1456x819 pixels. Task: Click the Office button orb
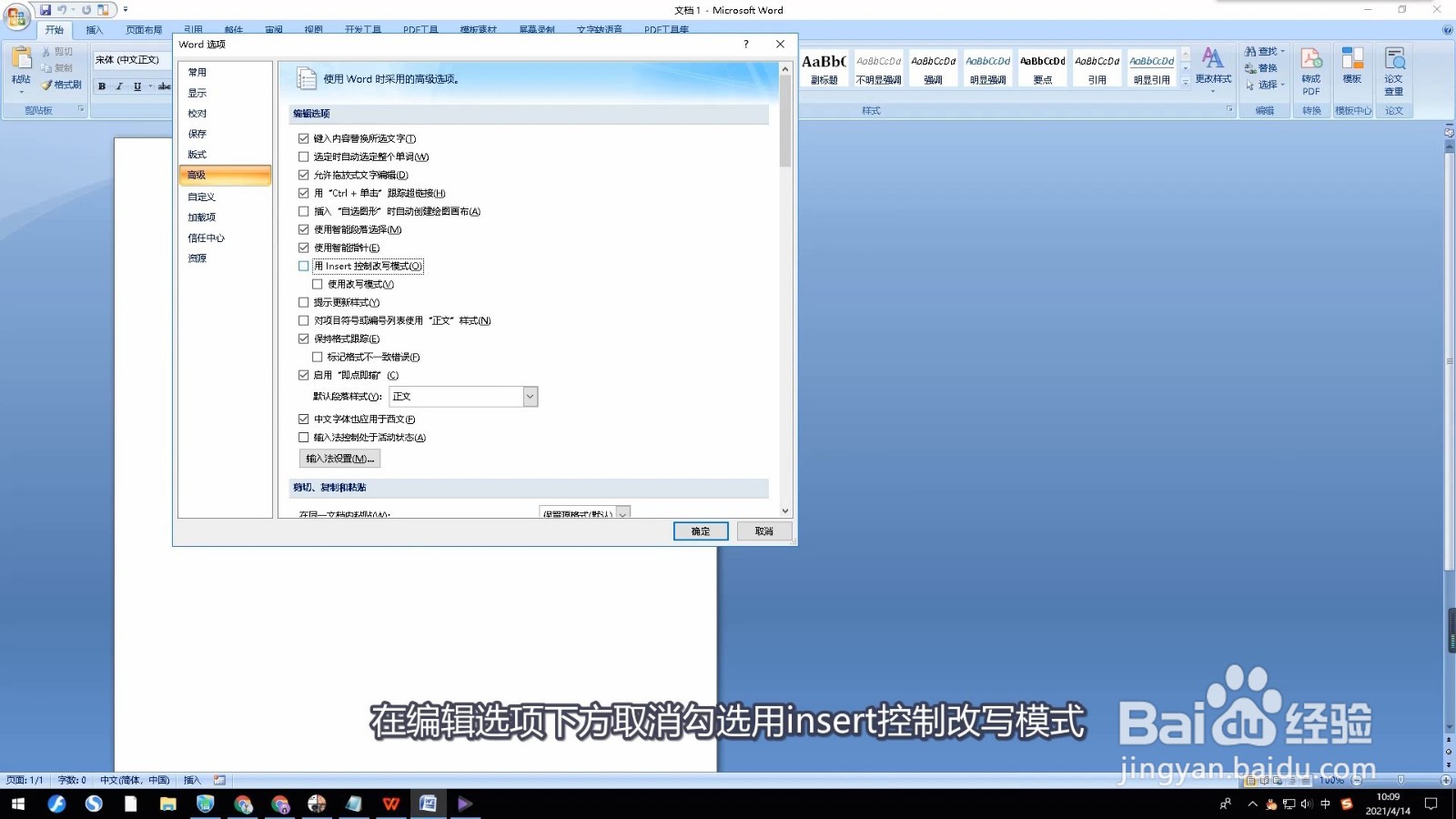(16, 16)
